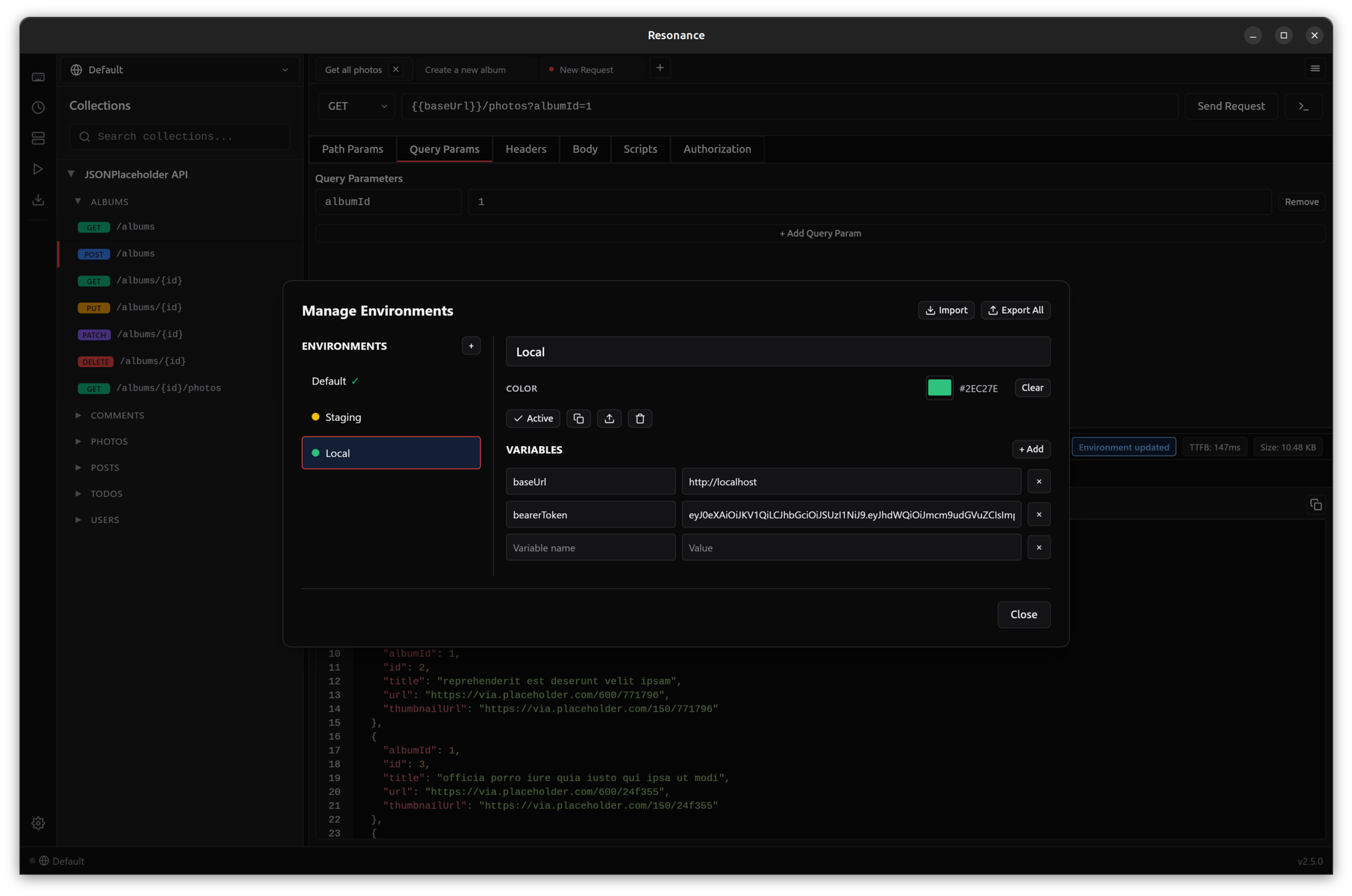The width and height of the screenshot is (1352, 896).
Task: Collapse the JSONPlaceholder API collection
Action: click(71, 174)
